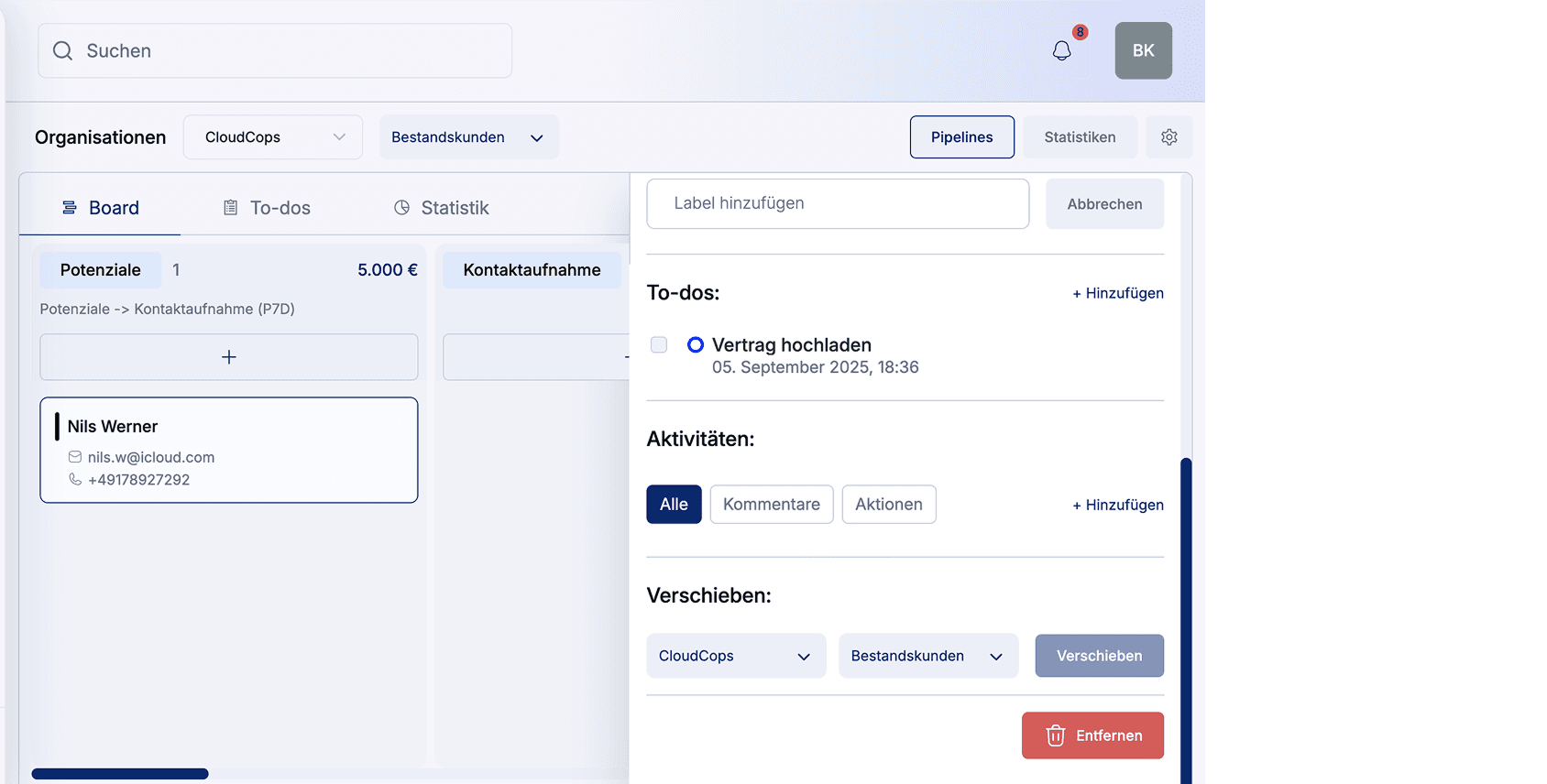
Task: Expand the Bestandskunden dropdown under Verschieben
Action: [927, 656]
